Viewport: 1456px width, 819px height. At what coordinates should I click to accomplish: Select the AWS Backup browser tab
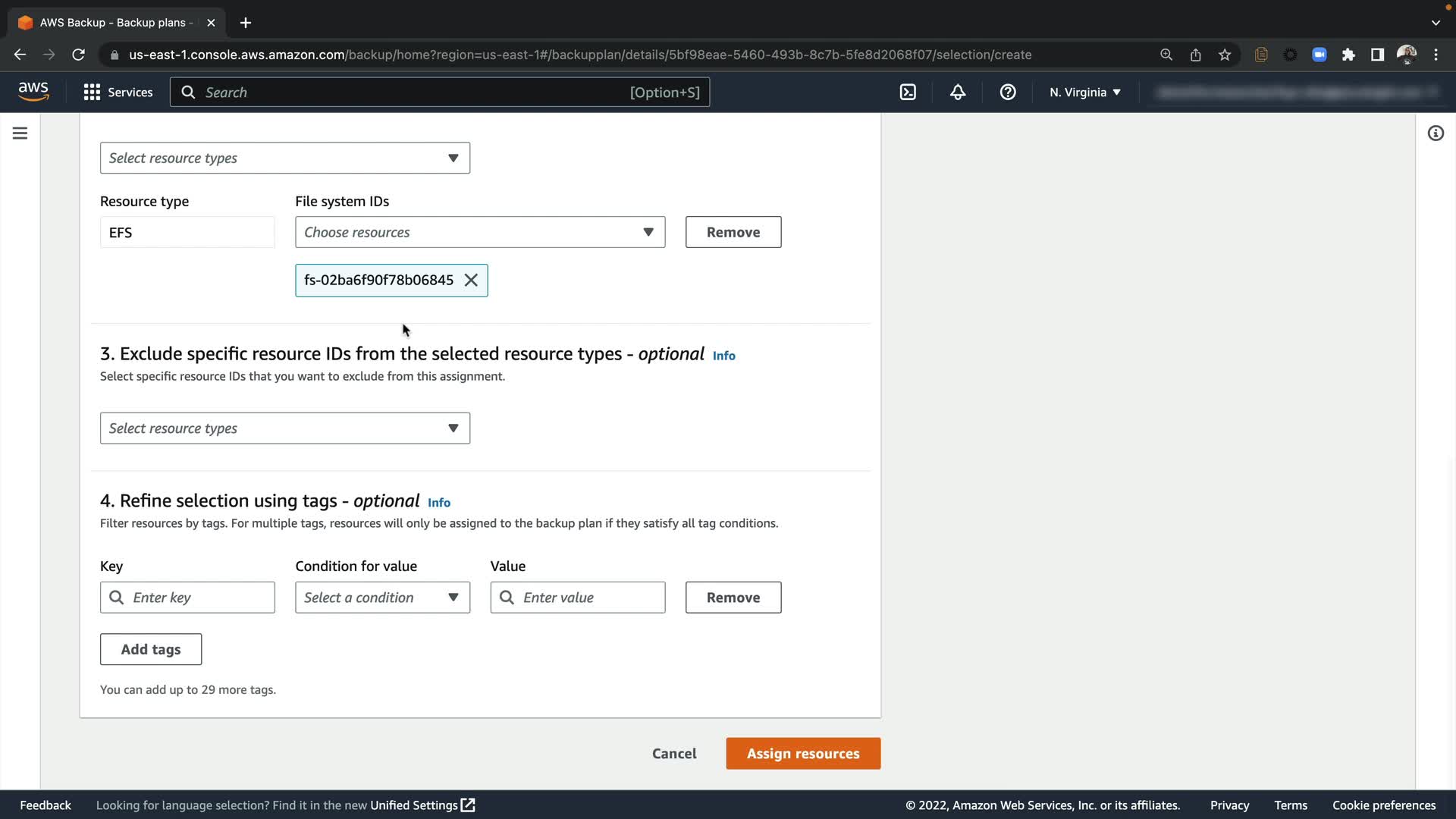tap(114, 23)
